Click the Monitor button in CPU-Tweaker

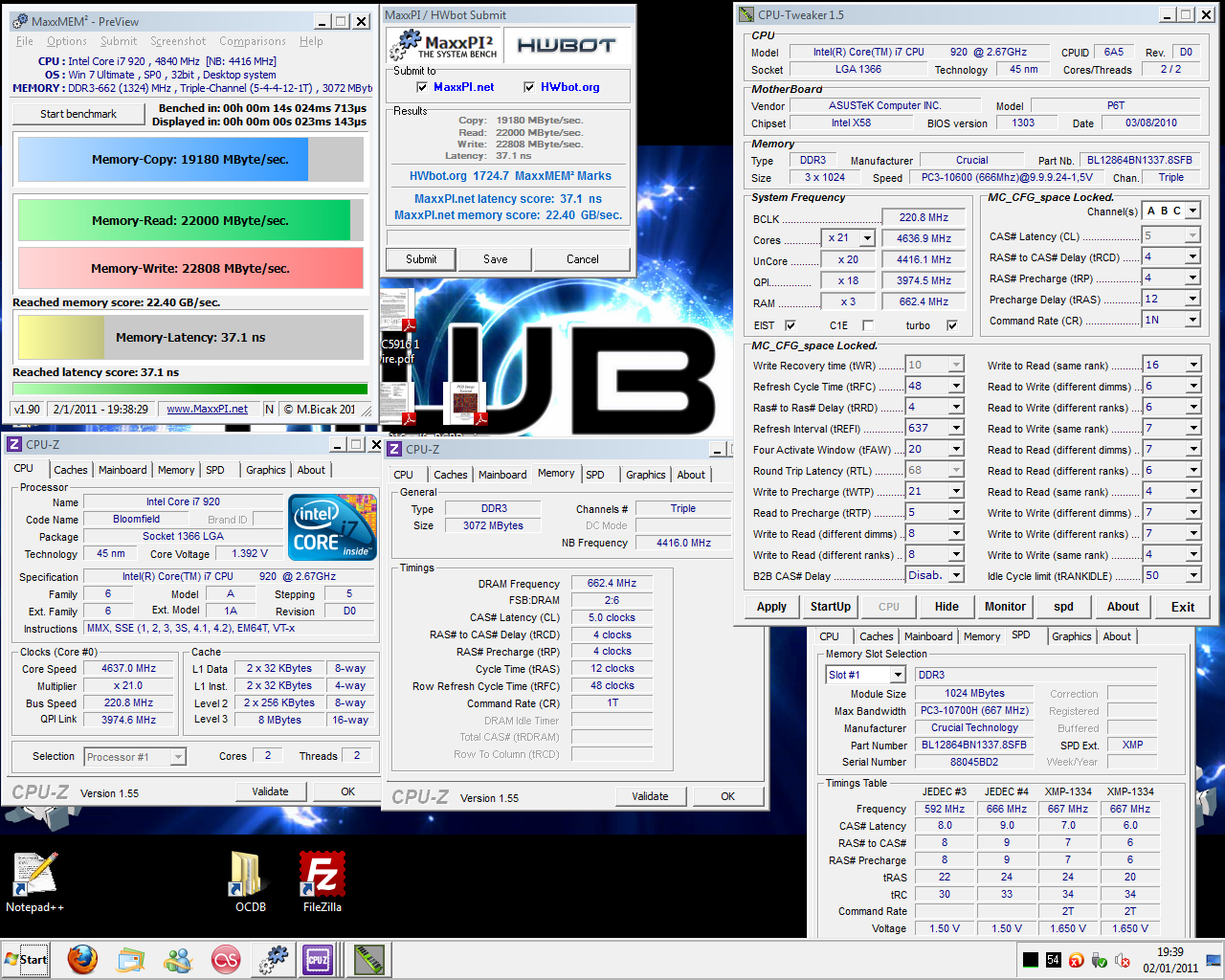pos(1005,607)
